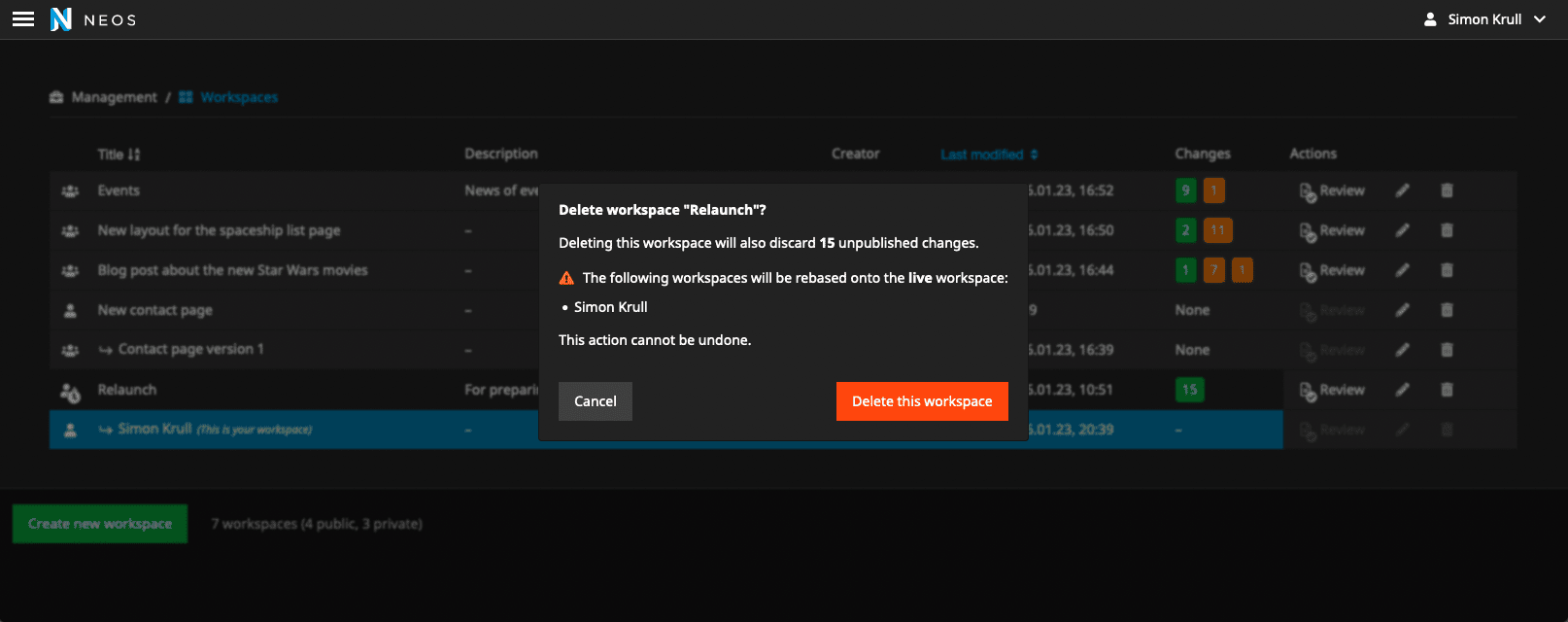The width and height of the screenshot is (1568, 622).
Task: Review Blog post about Star Wars workspace
Action: 1332,271
